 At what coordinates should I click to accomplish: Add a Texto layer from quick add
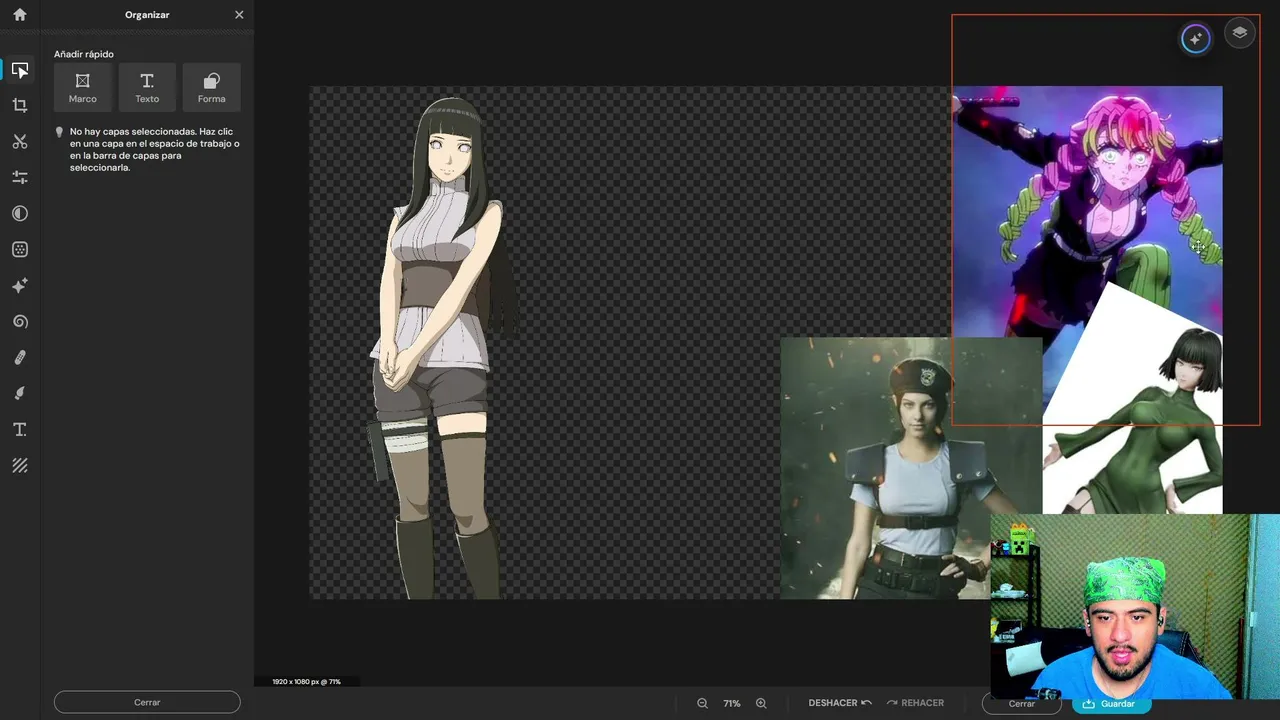point(147,87)
